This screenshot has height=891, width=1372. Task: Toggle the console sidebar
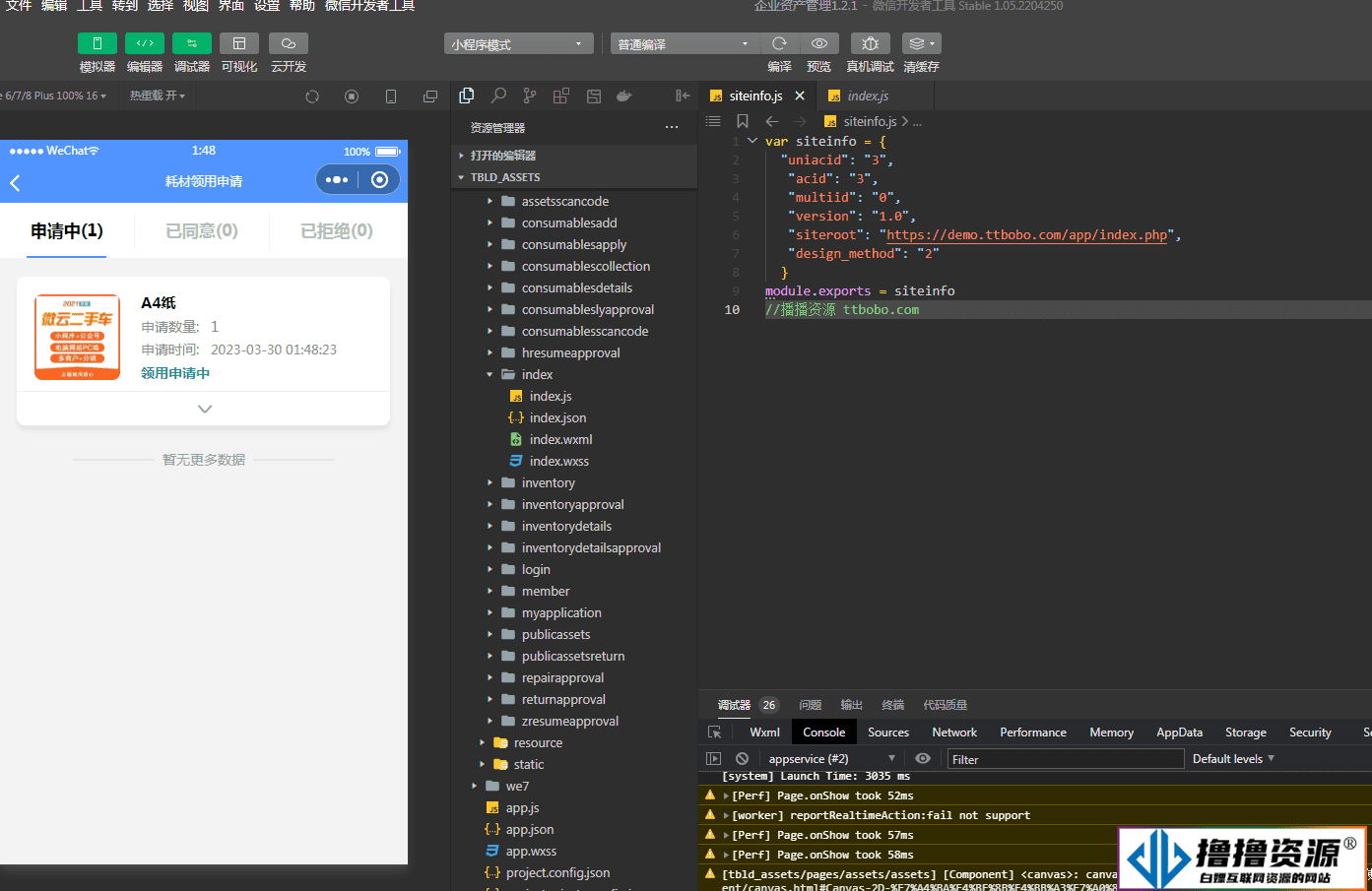point(714,759)
